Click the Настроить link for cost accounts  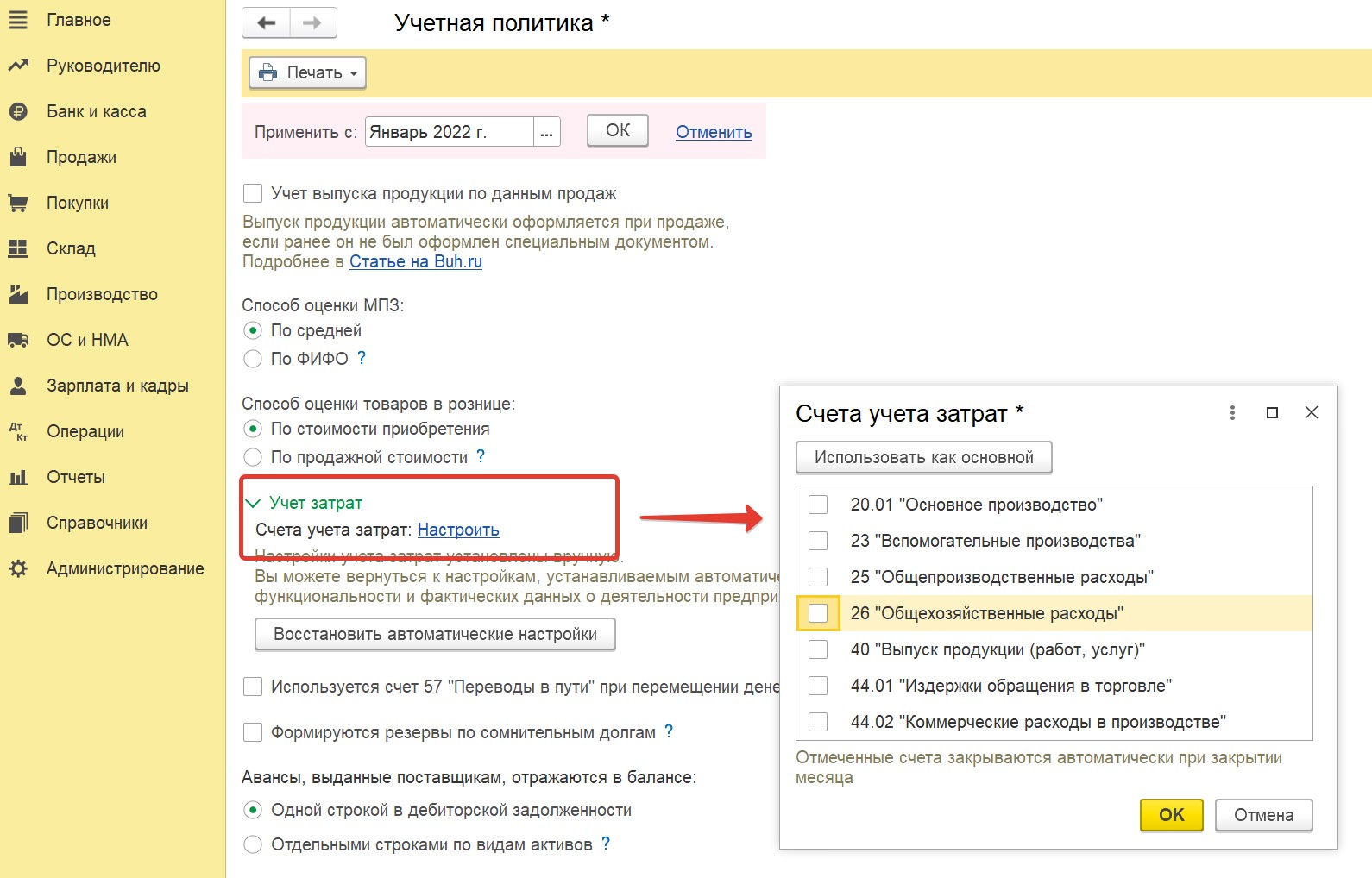pyautogui.click(x=458, y=530)
